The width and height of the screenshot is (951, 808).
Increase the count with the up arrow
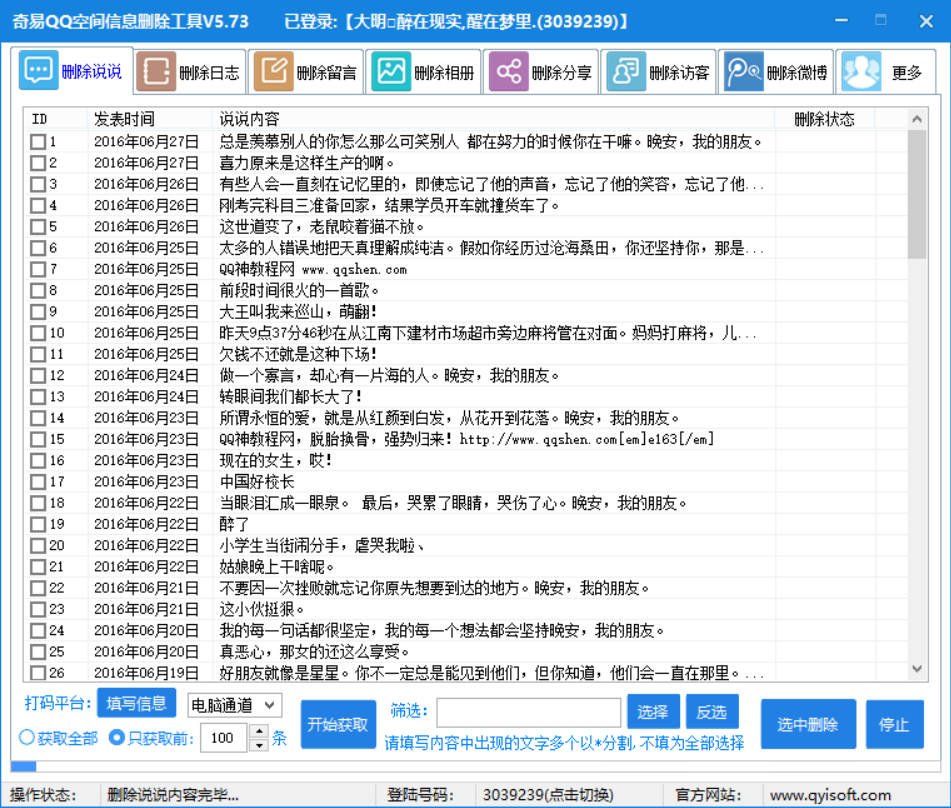pos(260,732)
